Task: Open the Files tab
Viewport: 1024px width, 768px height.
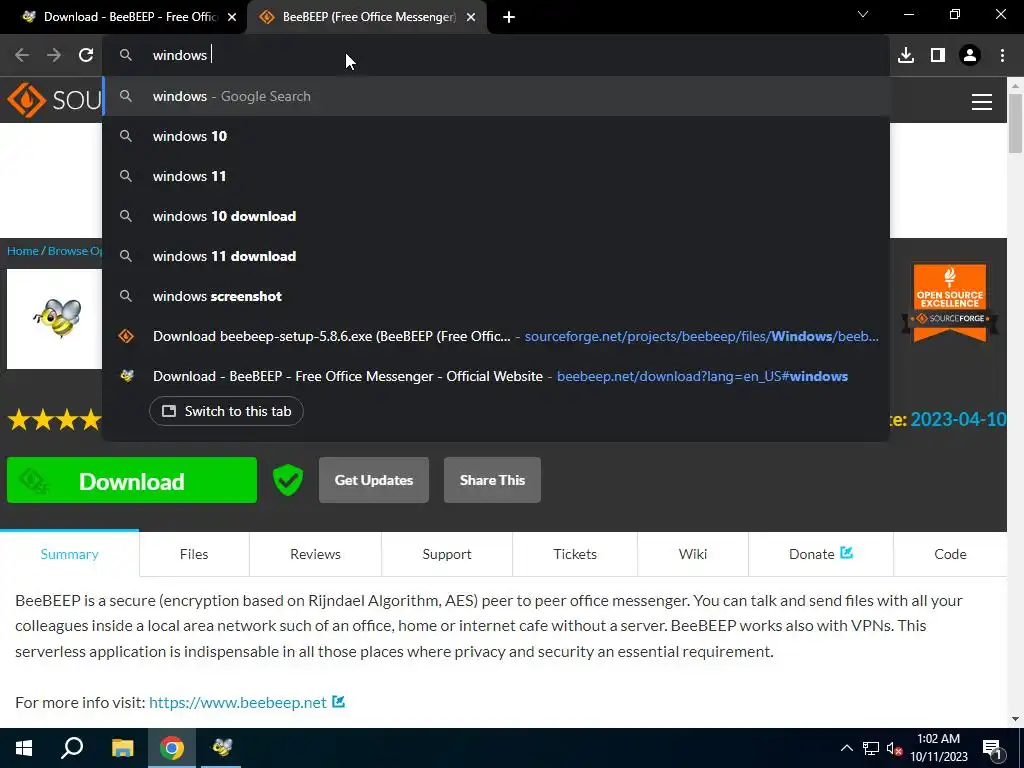Action: point(194,554)
